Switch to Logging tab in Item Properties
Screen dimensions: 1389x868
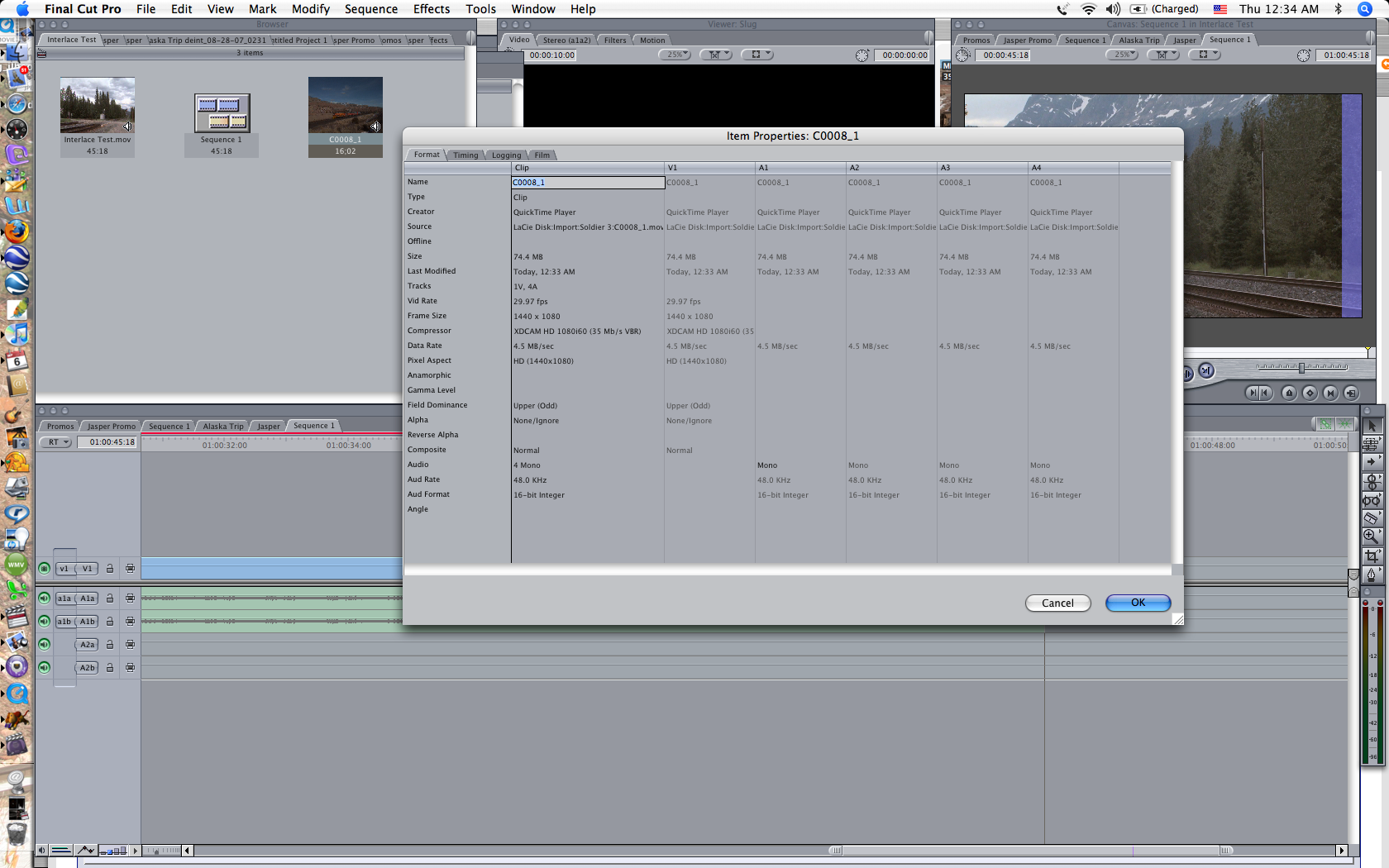click(507, 155)
